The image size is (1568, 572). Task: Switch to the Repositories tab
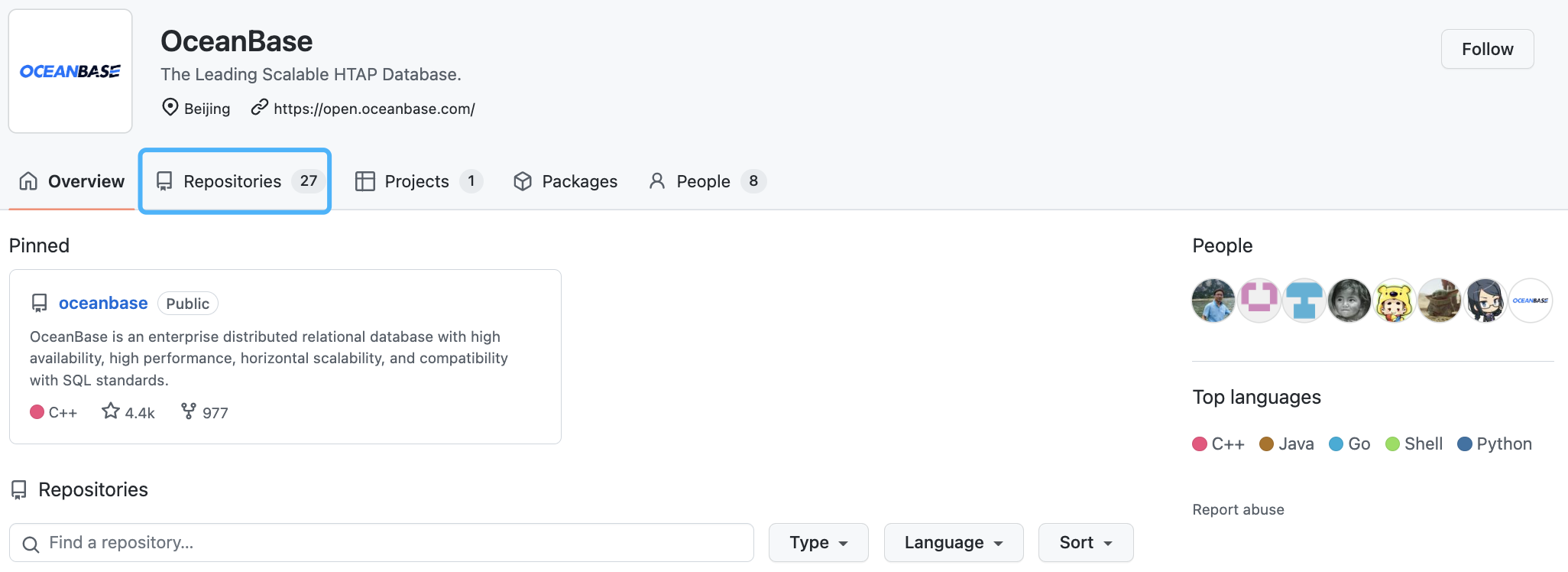tap(234, 181)
